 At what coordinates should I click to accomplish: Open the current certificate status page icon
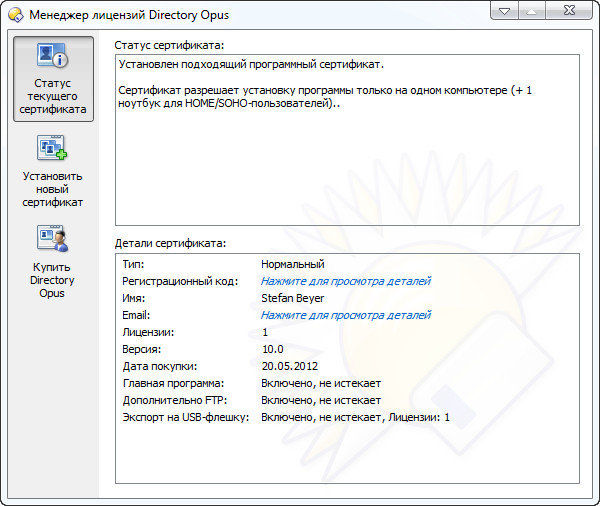[53, 57]
